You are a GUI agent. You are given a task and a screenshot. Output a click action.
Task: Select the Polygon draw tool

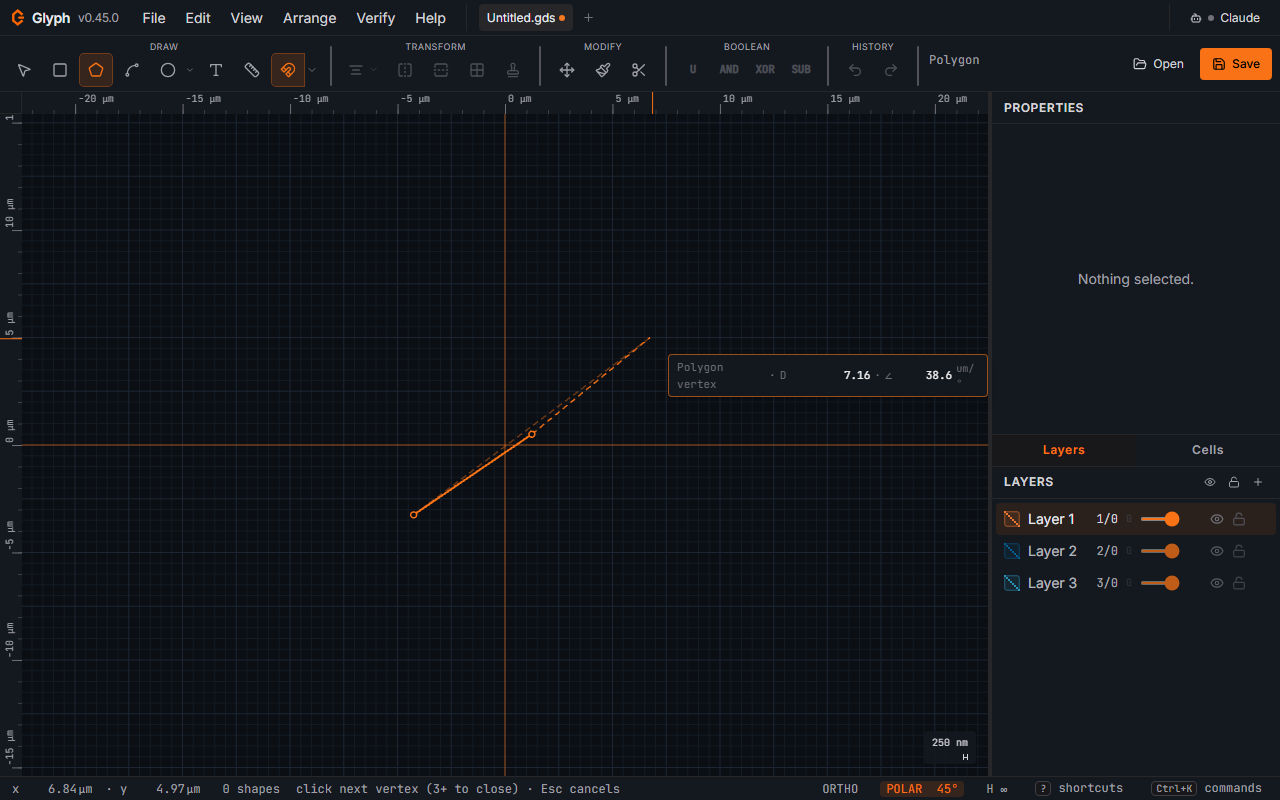point(96,70)
